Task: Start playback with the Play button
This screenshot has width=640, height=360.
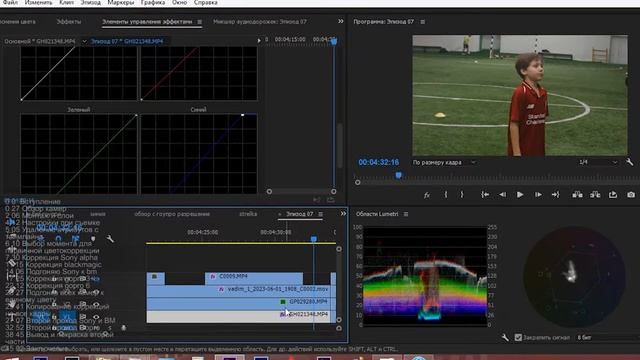Action: click(520, 195)
